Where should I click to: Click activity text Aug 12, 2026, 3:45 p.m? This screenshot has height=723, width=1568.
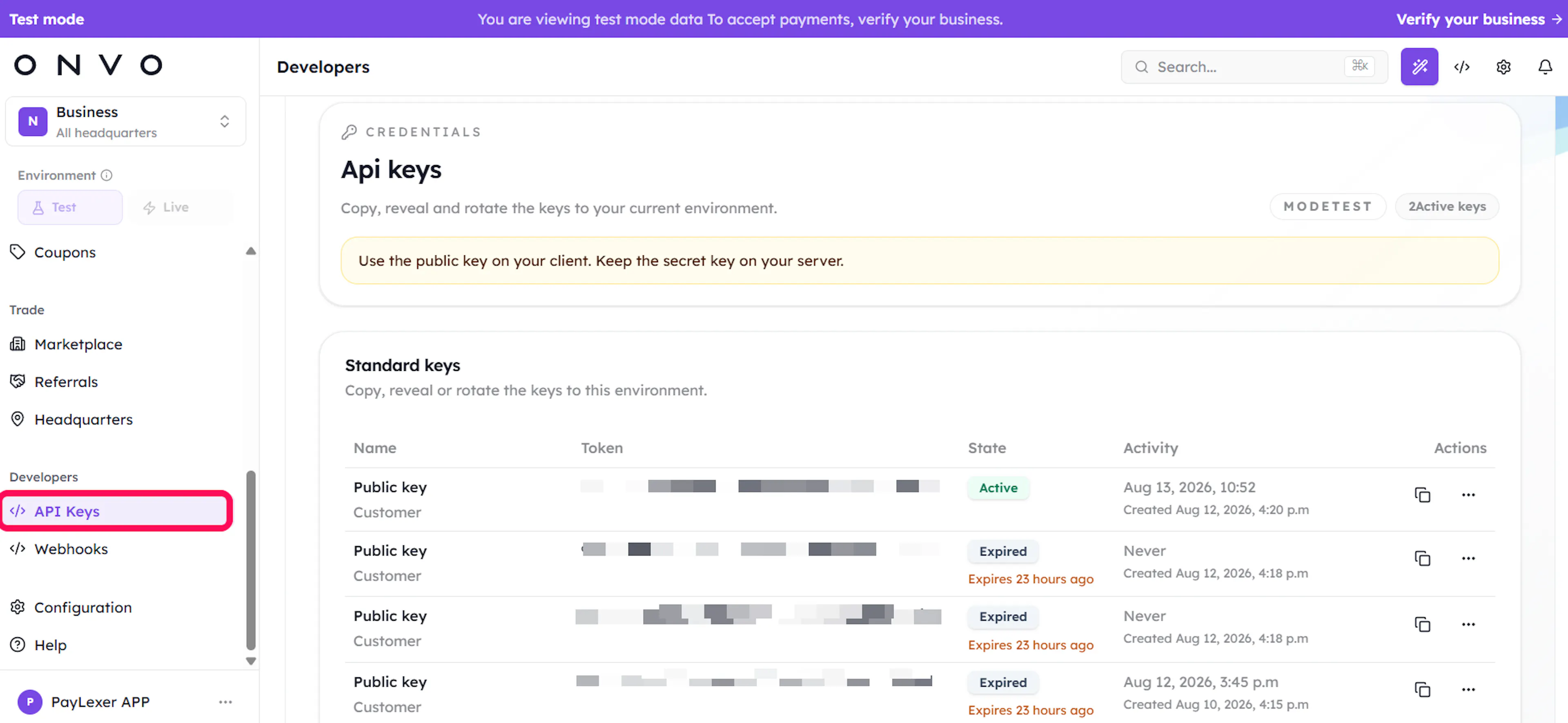pos(1201,682)
